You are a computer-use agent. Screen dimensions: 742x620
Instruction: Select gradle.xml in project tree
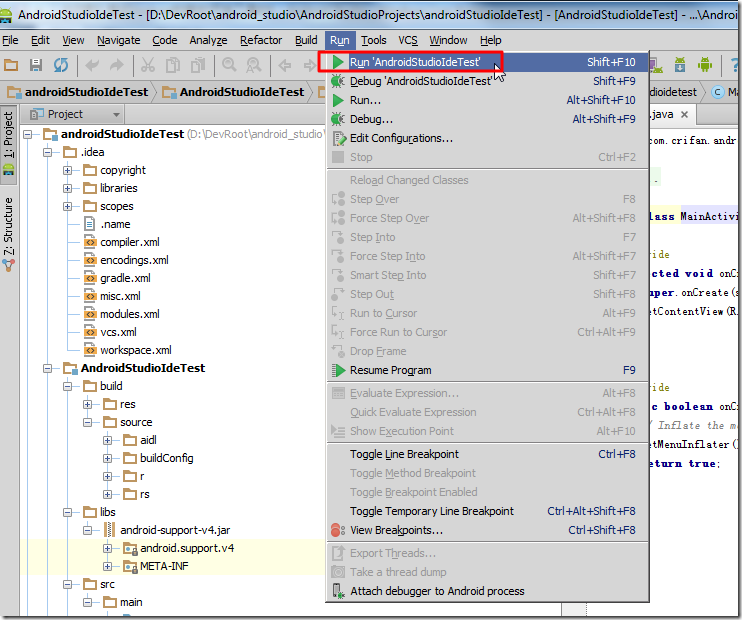(125, 278)
